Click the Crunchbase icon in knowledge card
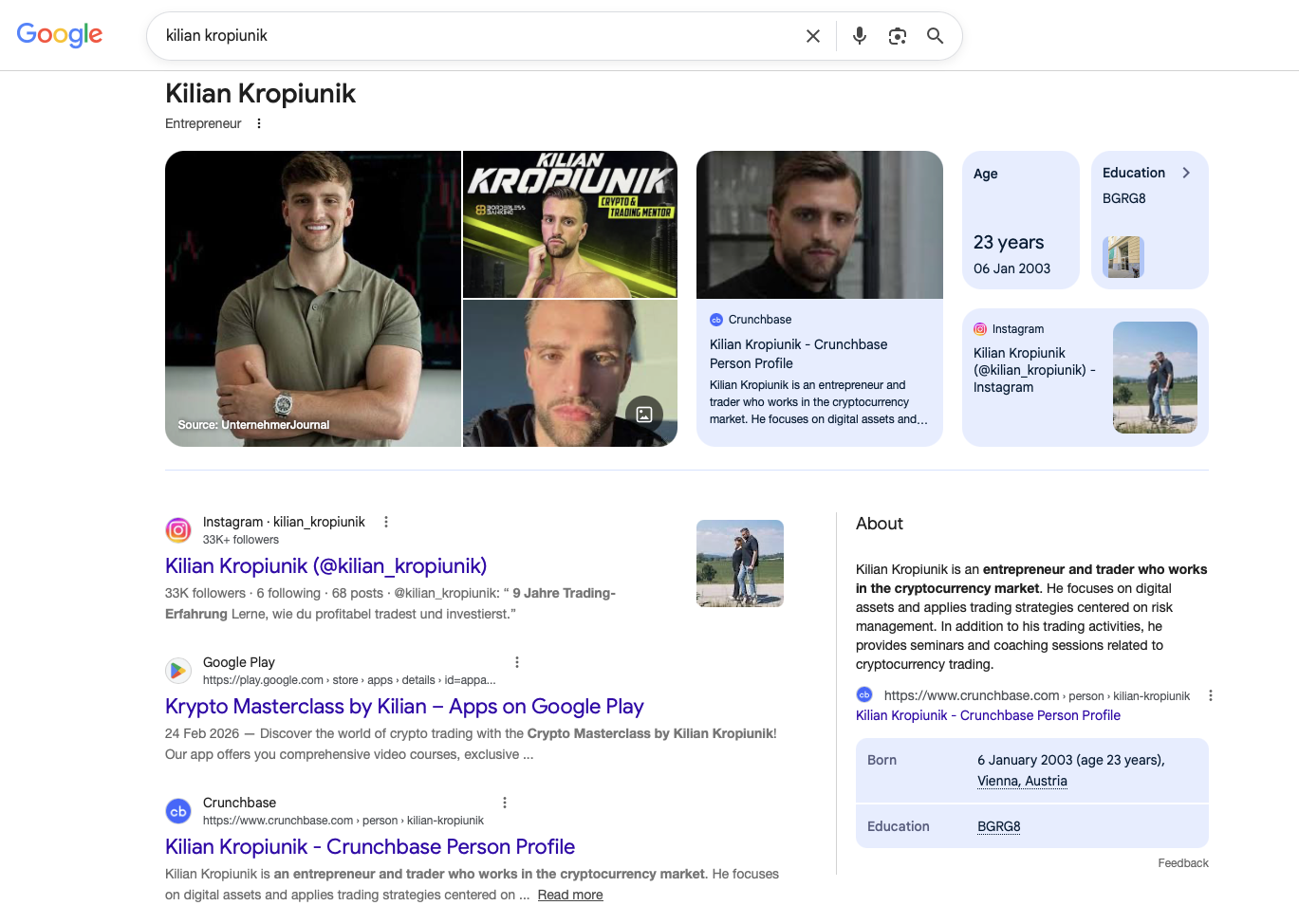Image resolution: width=1299 pixels, height=924 pixels. point(716,320)
